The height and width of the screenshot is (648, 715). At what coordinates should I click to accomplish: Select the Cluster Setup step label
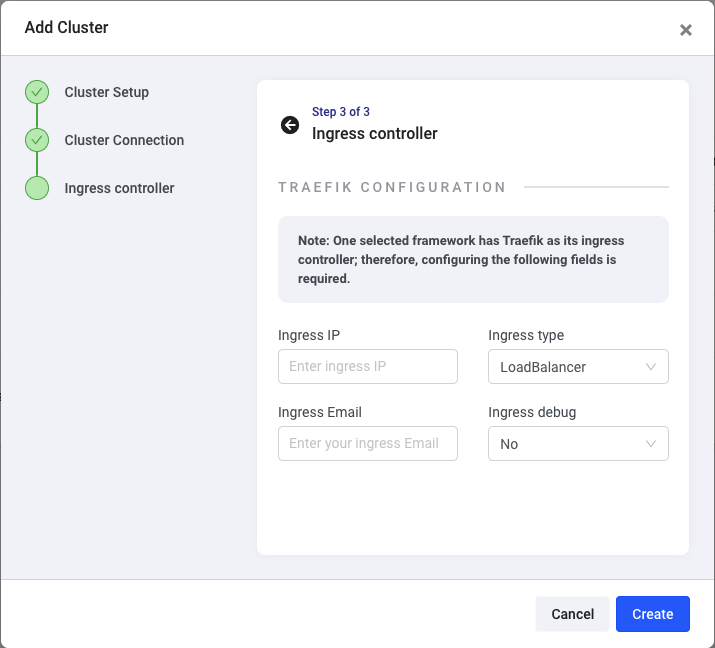tap(107, 92)
